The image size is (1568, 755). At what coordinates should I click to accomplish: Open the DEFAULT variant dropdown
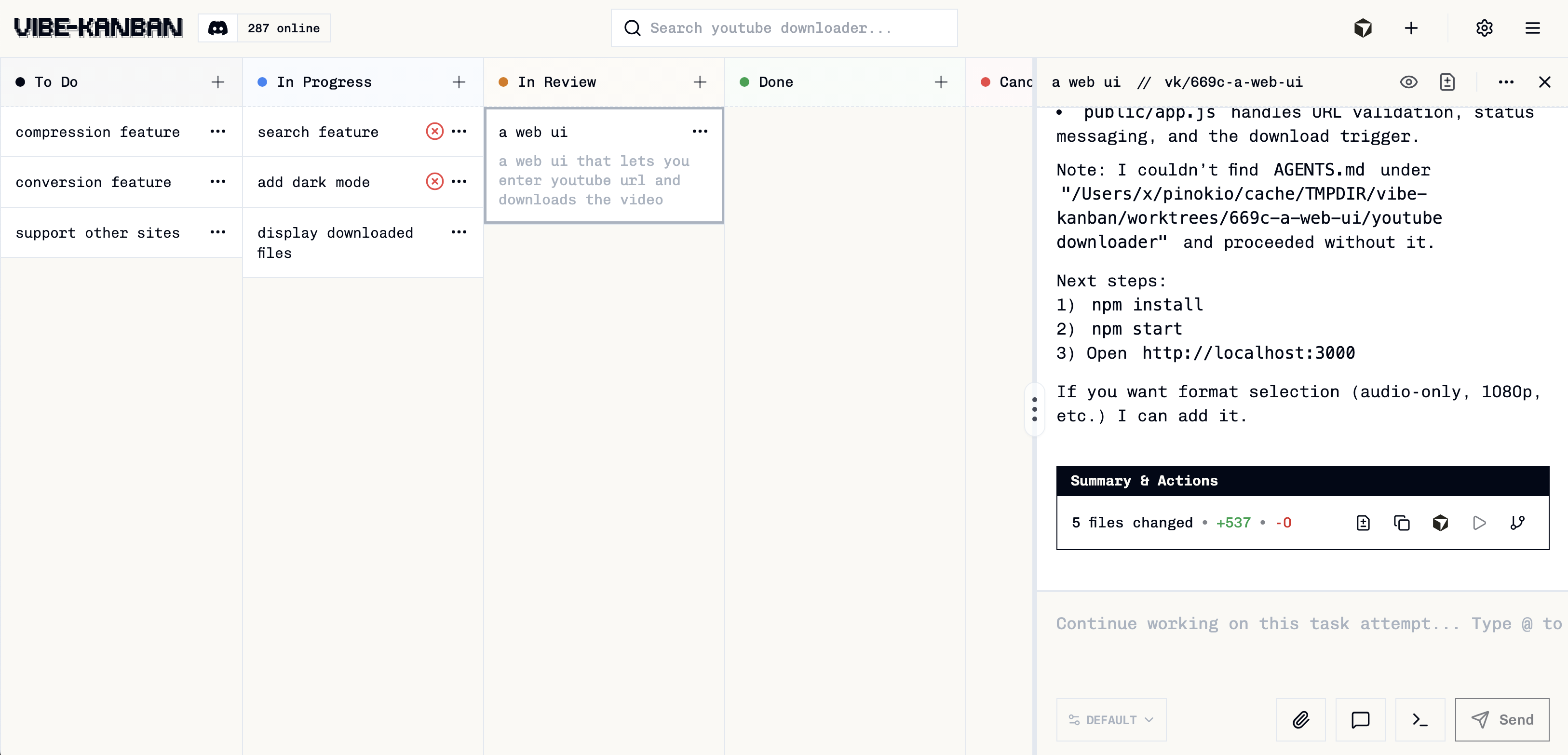(1111, 720)
